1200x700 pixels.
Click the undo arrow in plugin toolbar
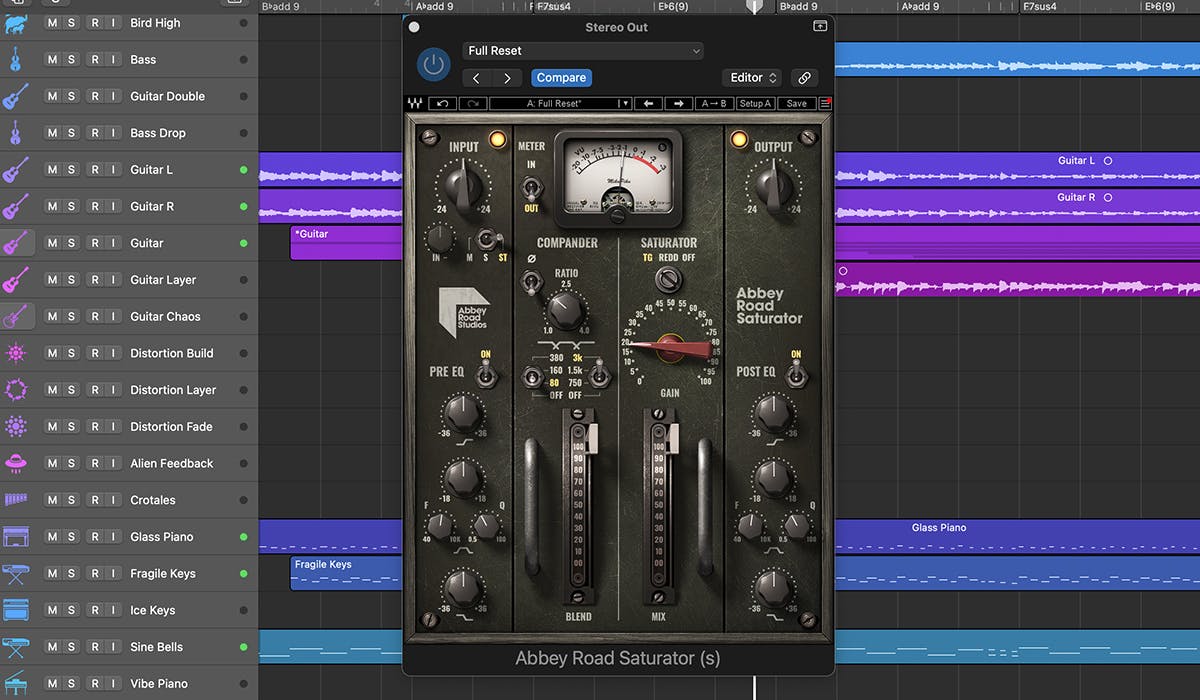(441, 103)
